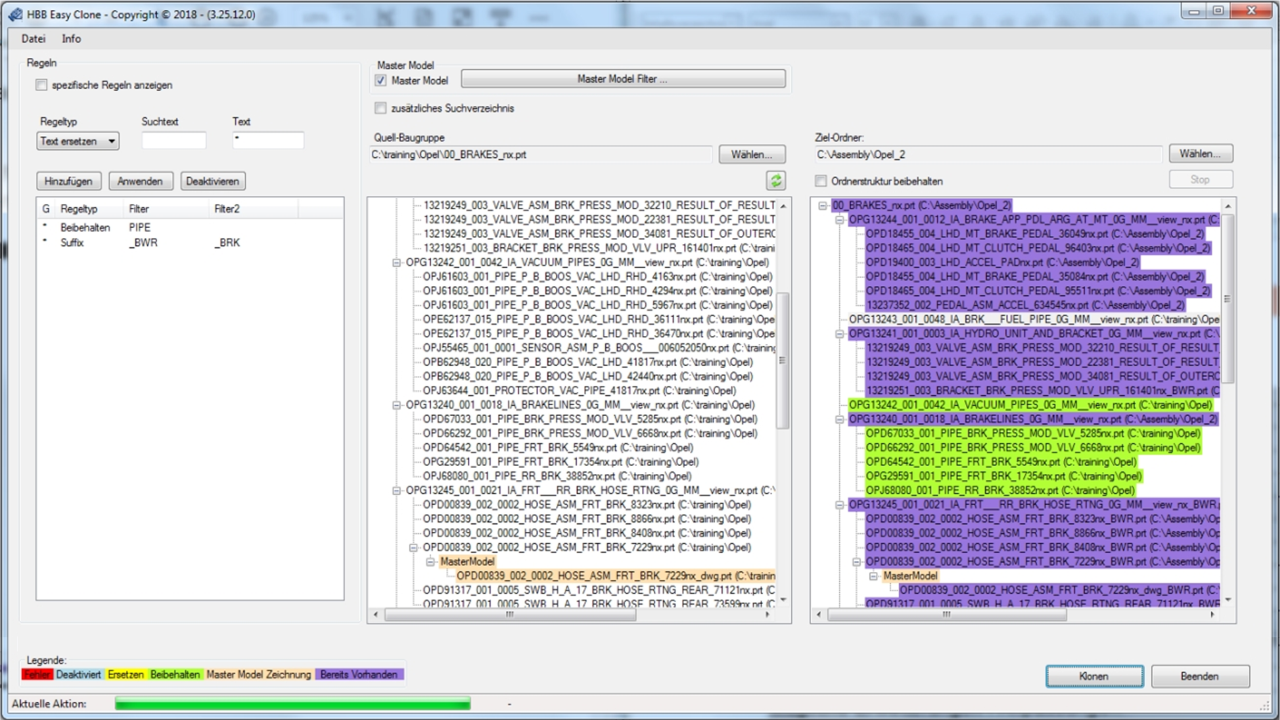Enable spezifische Regeln anzeigen checkbox

pyautogui.click(x=41, y=85)
